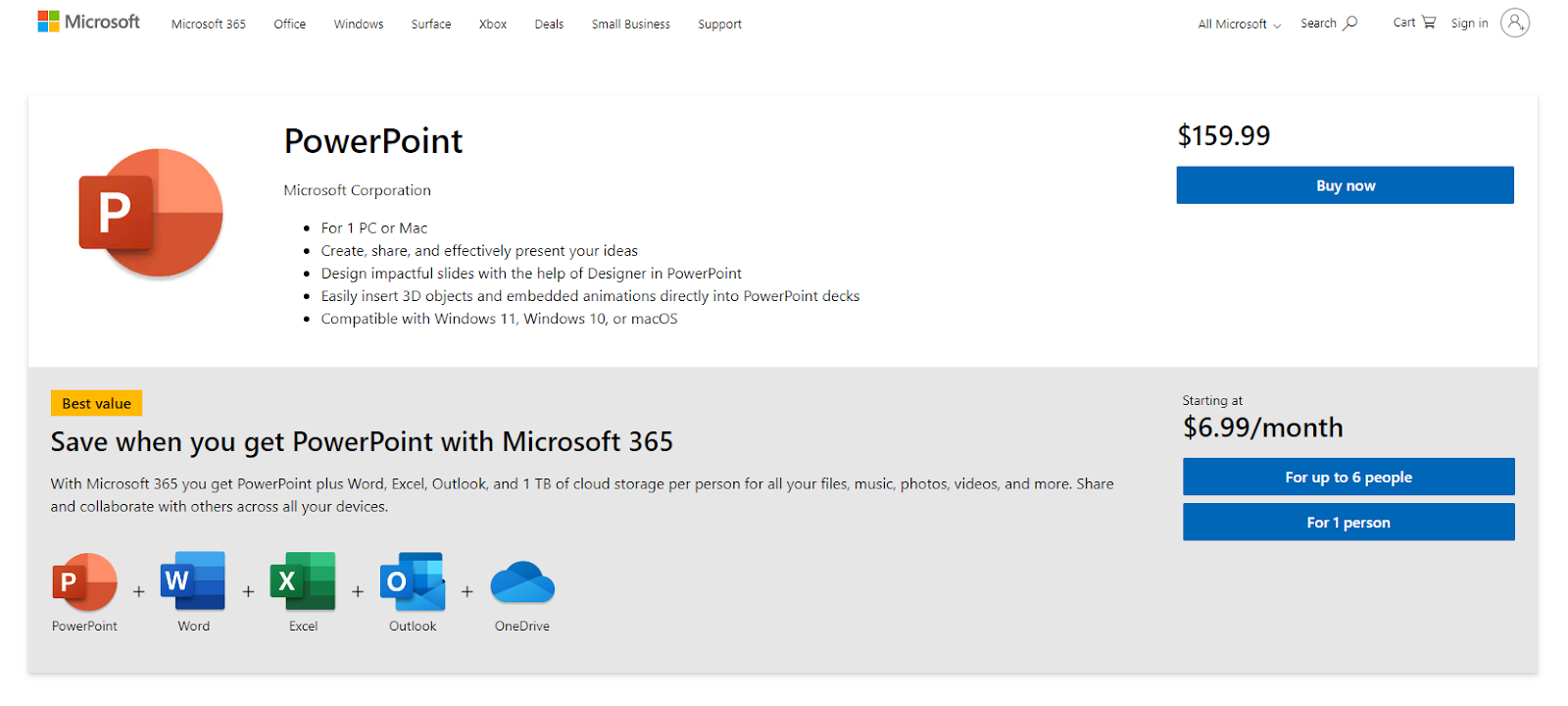Click the Sign in link text
Viewport: 1568px width, 706px height.
(1470, 24)
